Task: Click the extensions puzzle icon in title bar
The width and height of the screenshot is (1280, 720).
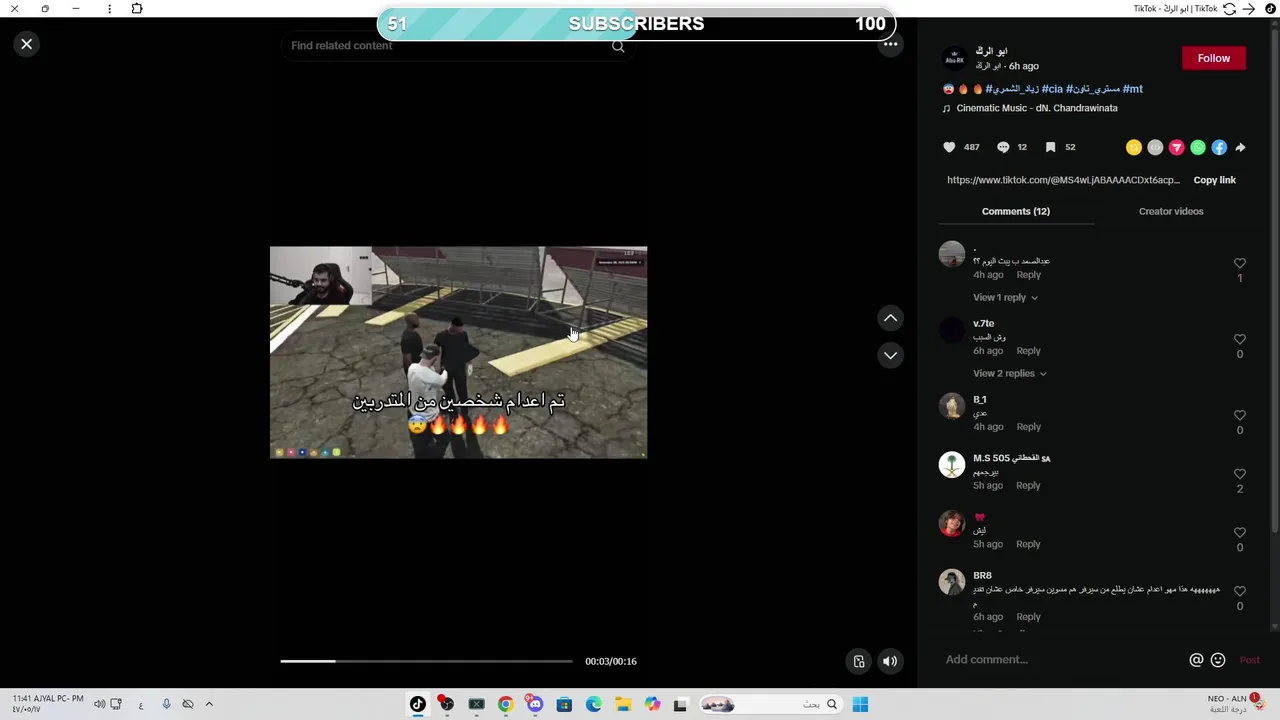Action: [137, 9]
